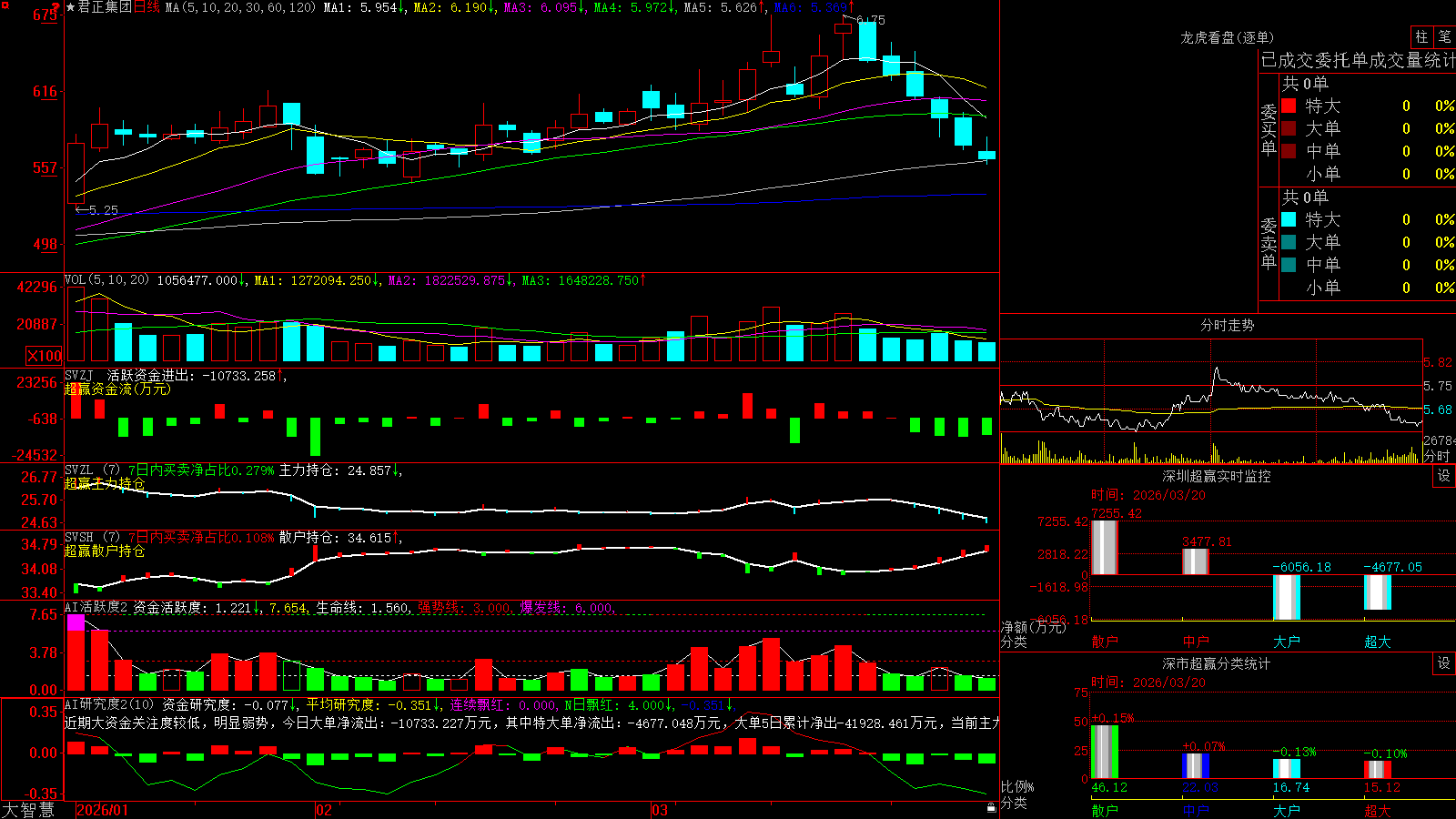This screenshot has width=1456, height=819.
Task: Click the 超赢散户持仓 label
Action: tap(105, 551)
